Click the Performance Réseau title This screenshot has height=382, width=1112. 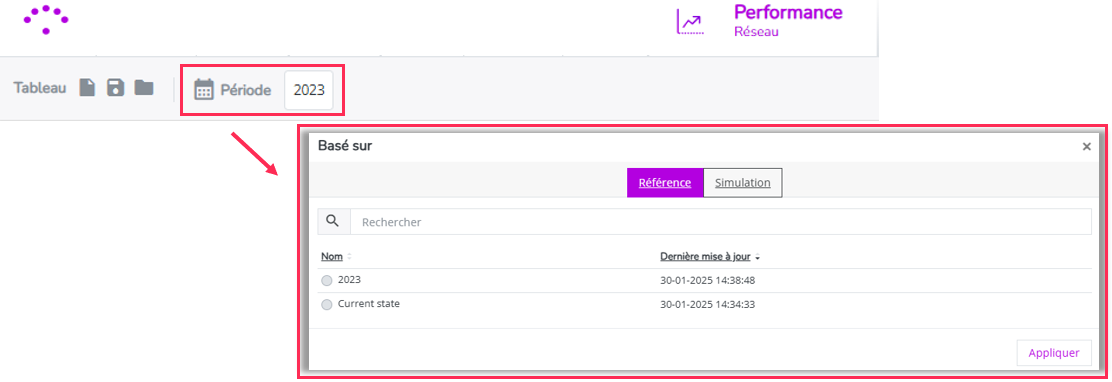[x=788, y=21]
